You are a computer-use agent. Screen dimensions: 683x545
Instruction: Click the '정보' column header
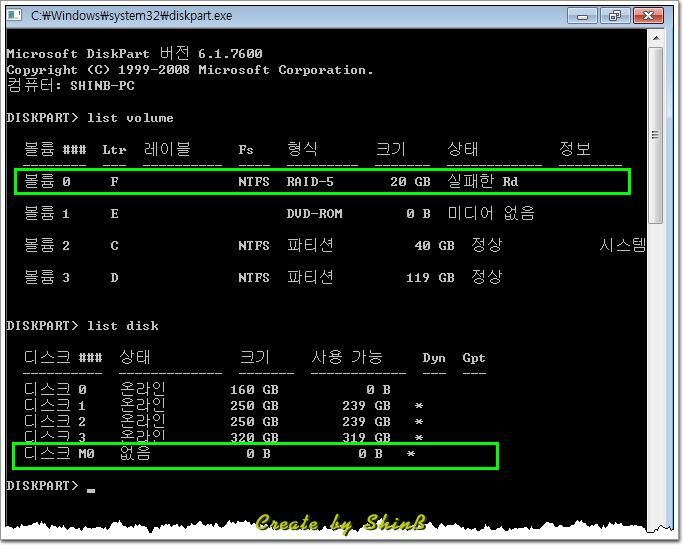[575, 149]
